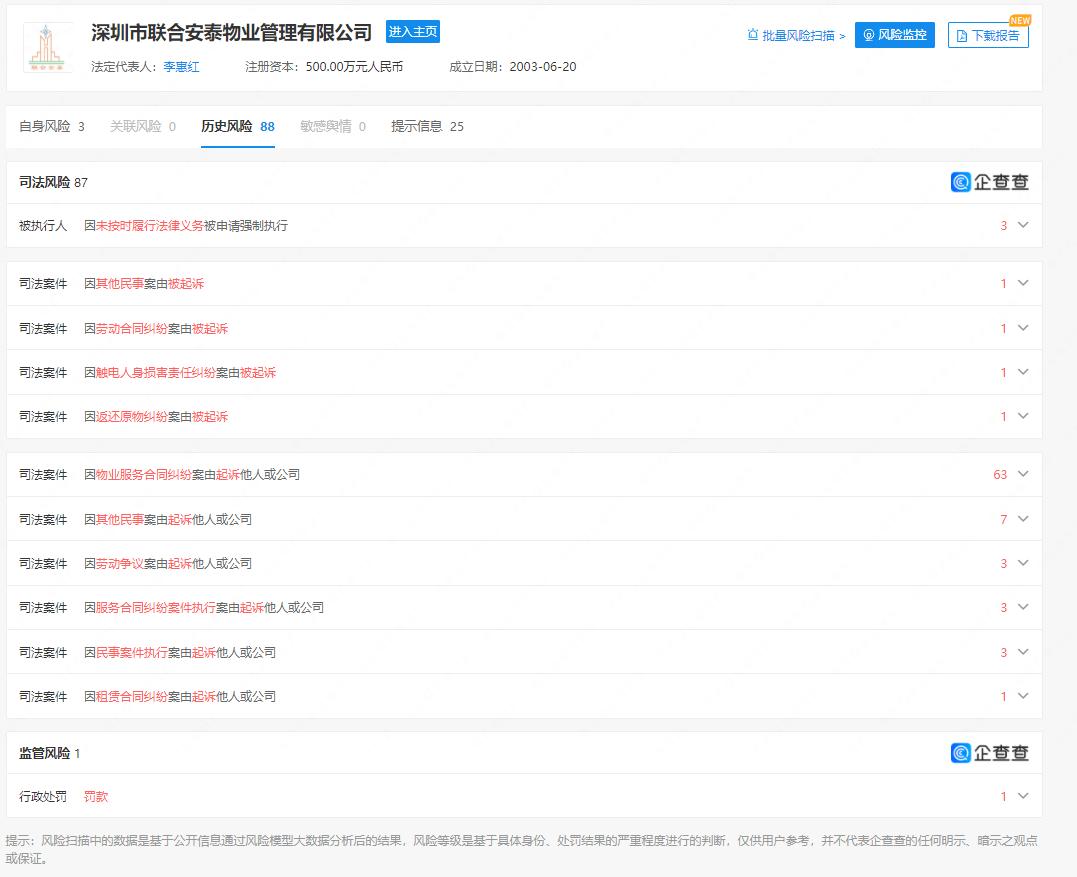Click 成立日期 2003-06-20 text
The image size is (1077, 877).
(512, 67)
